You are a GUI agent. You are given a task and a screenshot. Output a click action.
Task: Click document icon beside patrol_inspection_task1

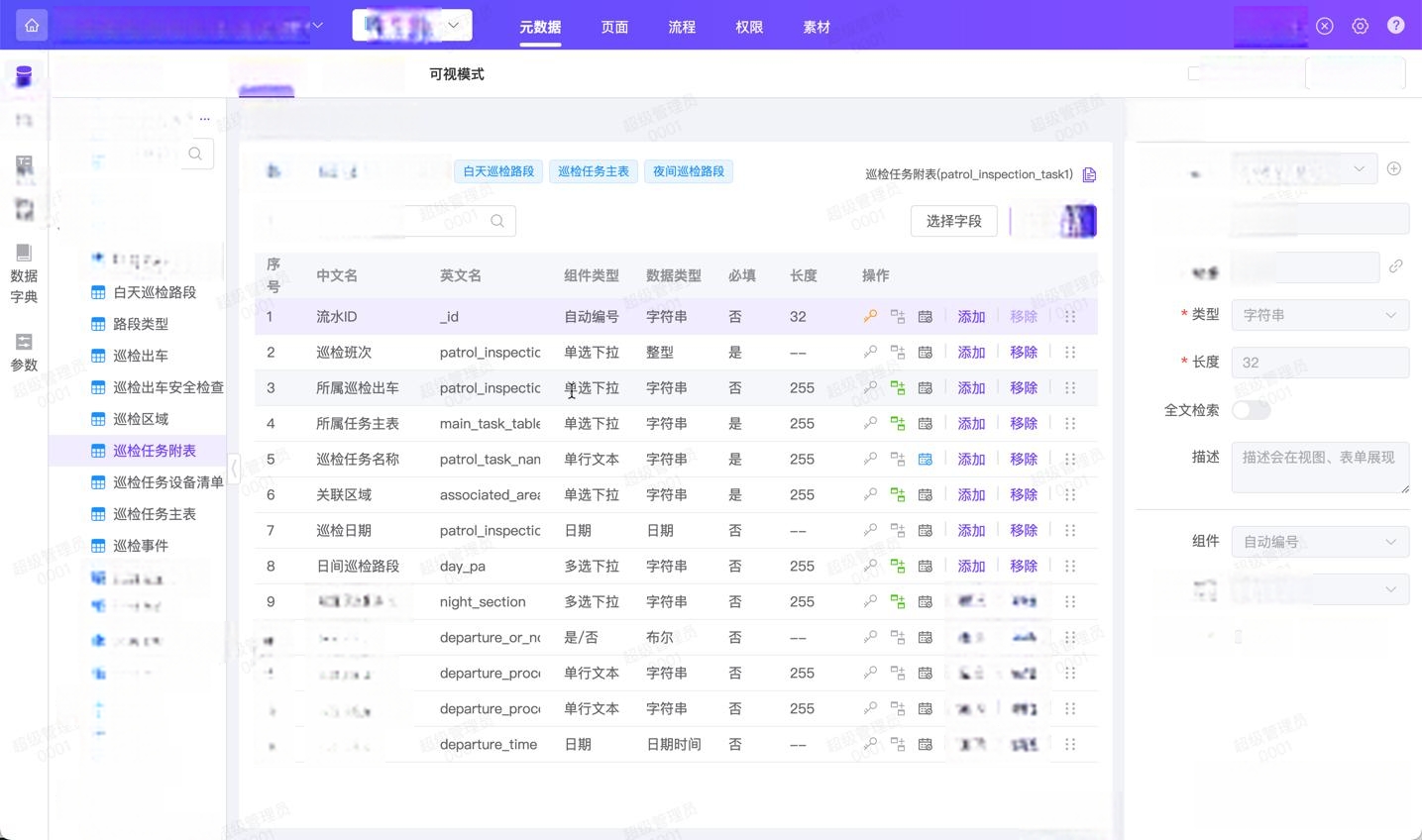1089,174
